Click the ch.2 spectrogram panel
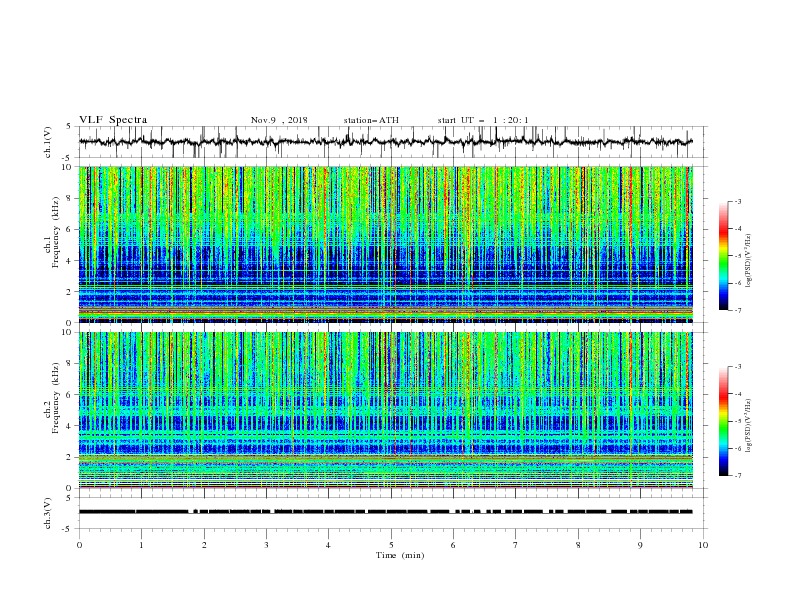Viewport: 792px width, 612px height. (385, 410)
